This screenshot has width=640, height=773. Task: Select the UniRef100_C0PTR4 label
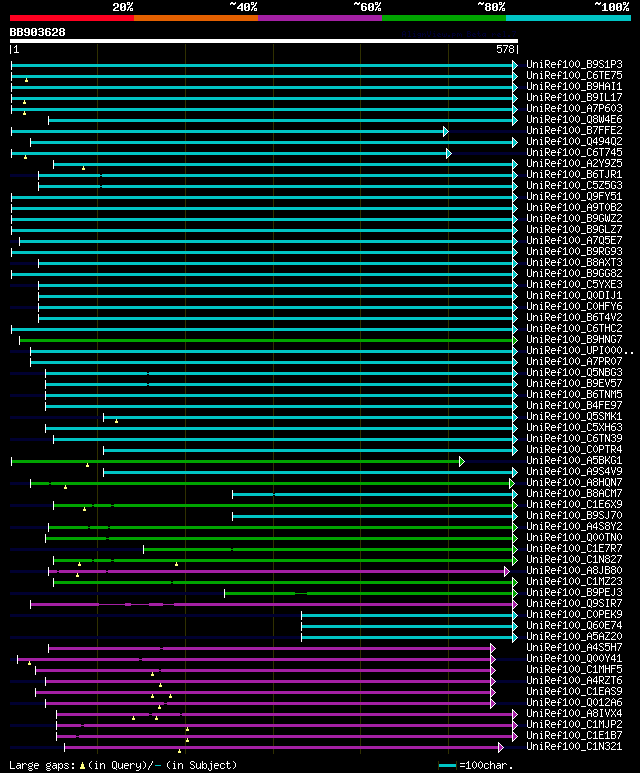click(x=574, y=450)
